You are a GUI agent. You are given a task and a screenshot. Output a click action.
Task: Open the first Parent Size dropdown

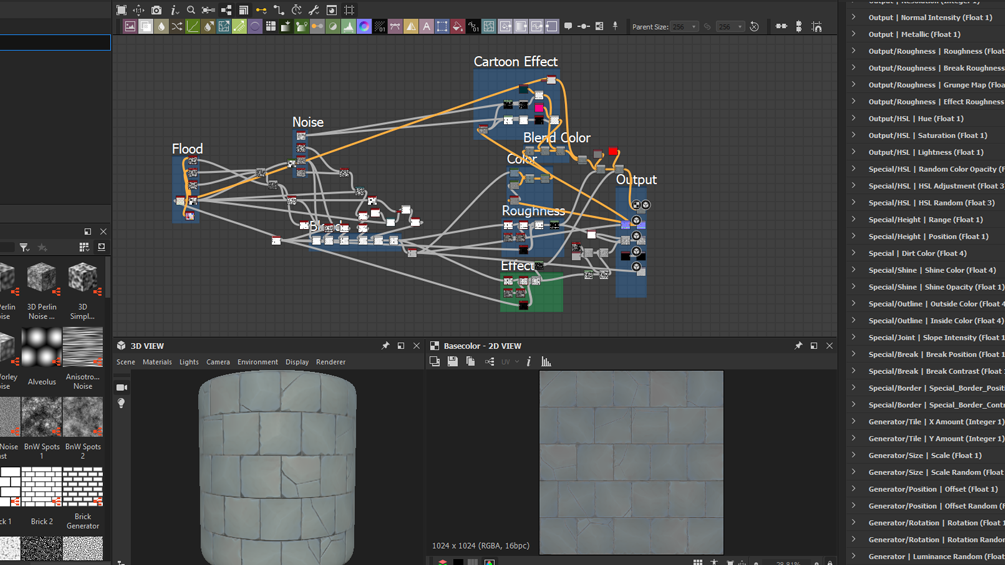[x=685, y=26]
